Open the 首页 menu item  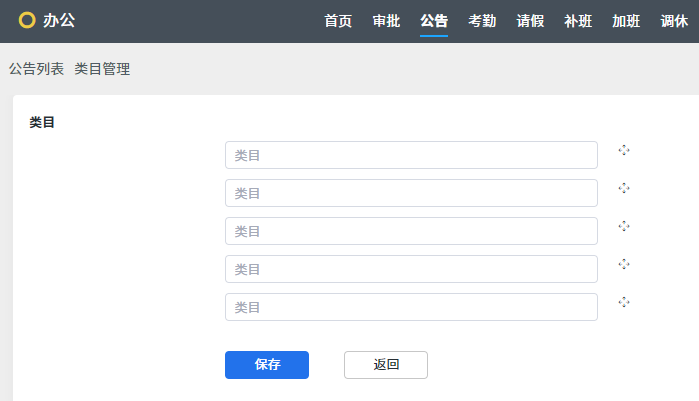338,21
